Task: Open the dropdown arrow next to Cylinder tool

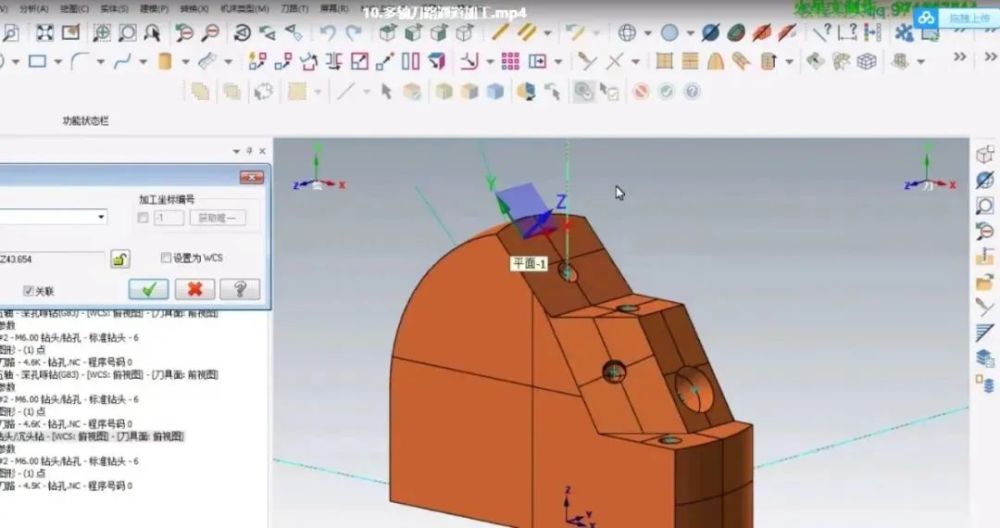Action: pos(186,62)
